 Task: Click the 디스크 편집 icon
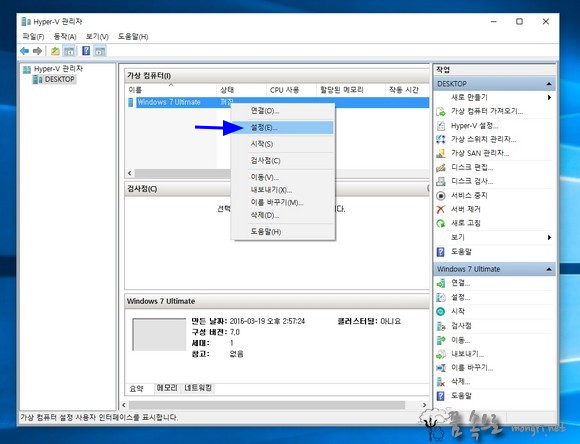(x=441, y=168)
